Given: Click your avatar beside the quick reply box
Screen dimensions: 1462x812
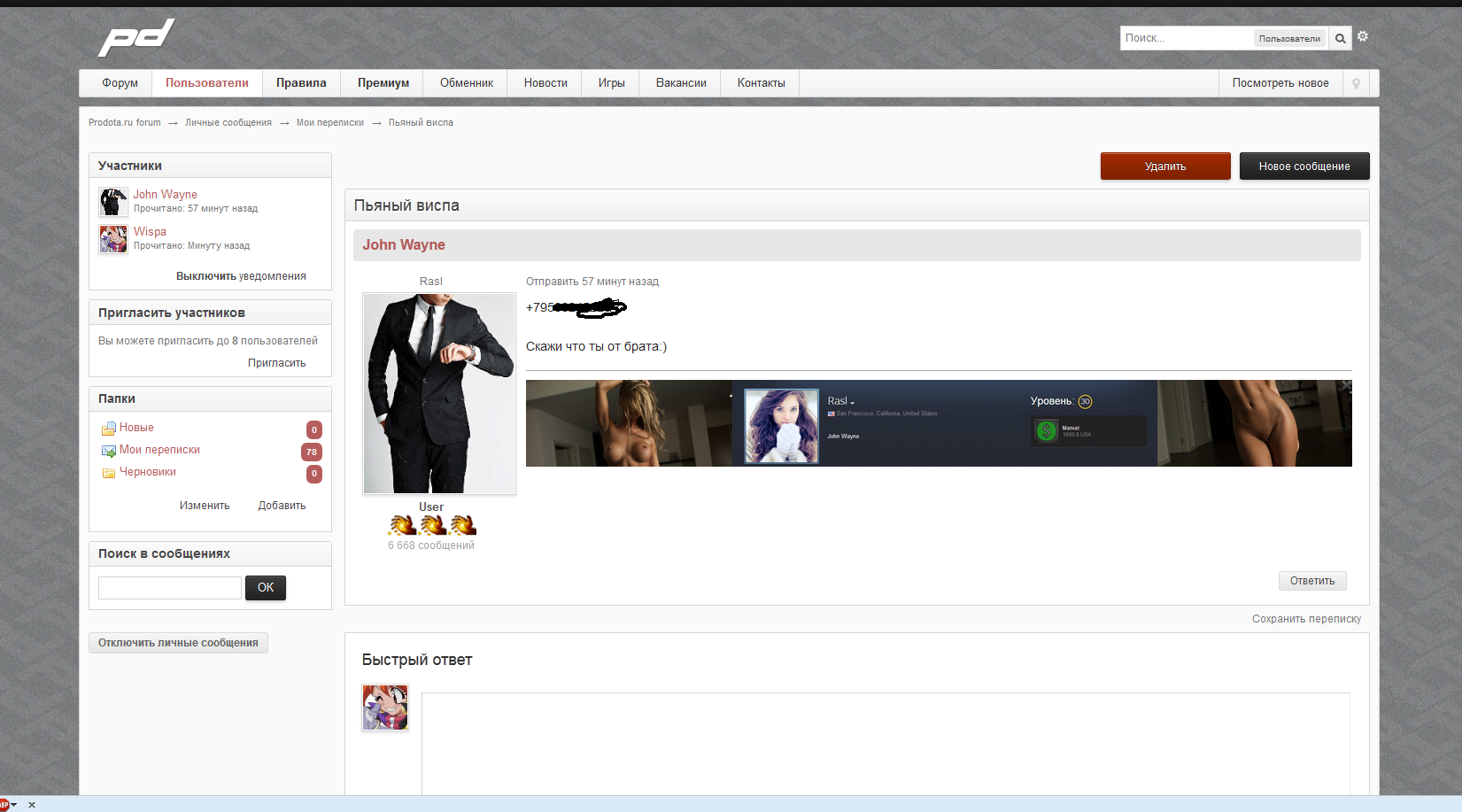Looking at the screenshot, I should [385, 708].
